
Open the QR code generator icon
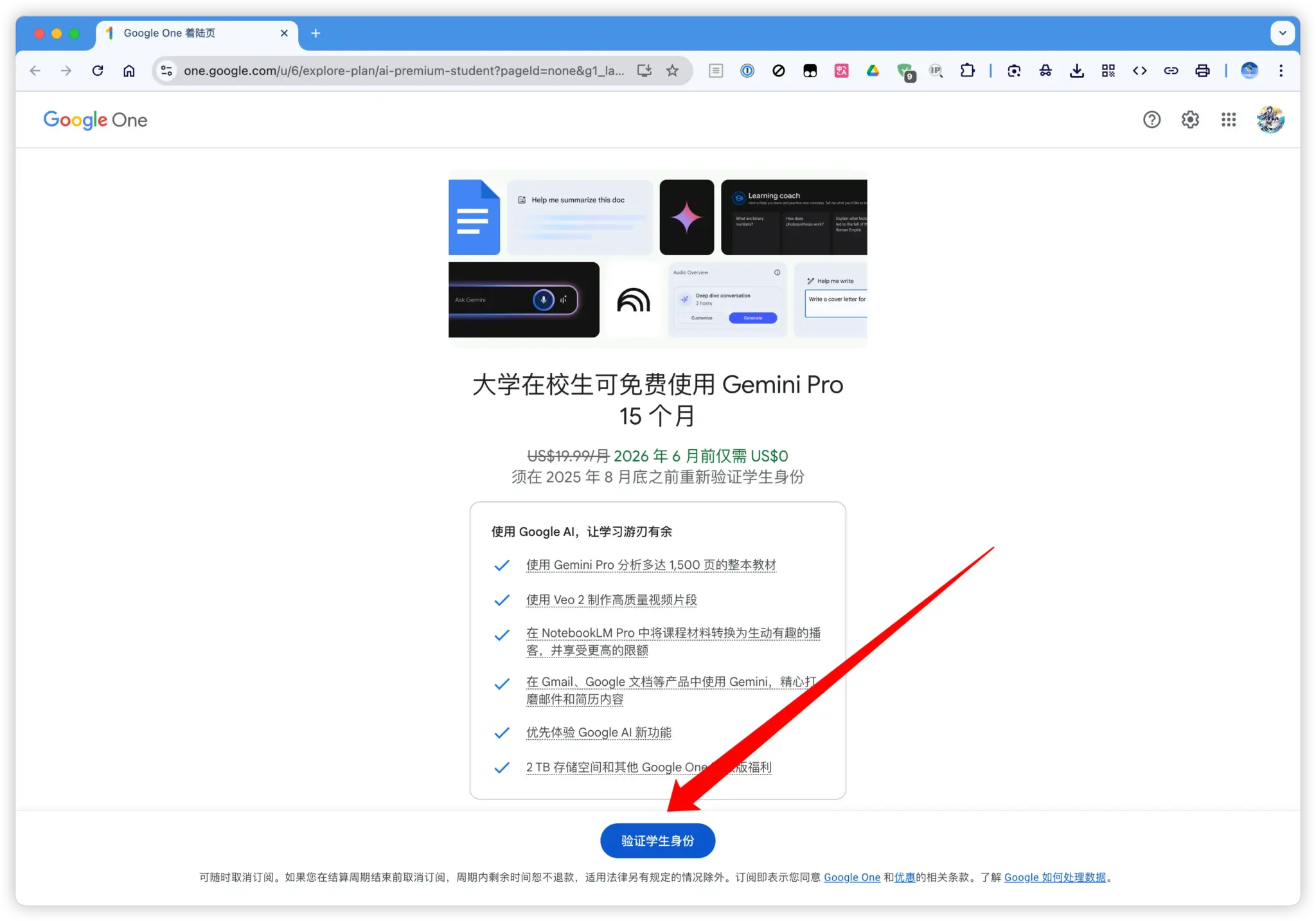pos(1109,71)
